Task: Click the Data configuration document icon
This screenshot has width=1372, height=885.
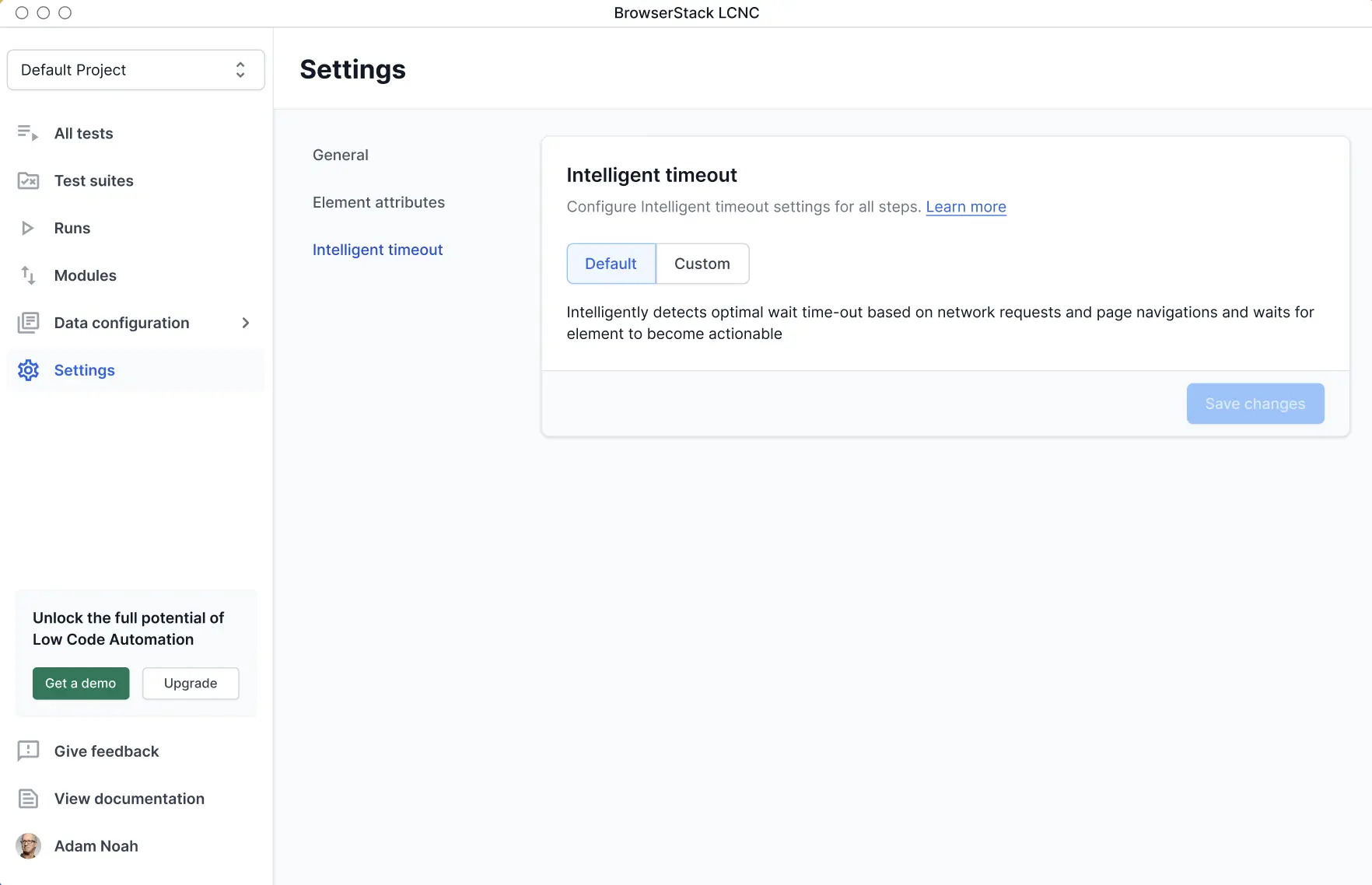Action: 28,323
